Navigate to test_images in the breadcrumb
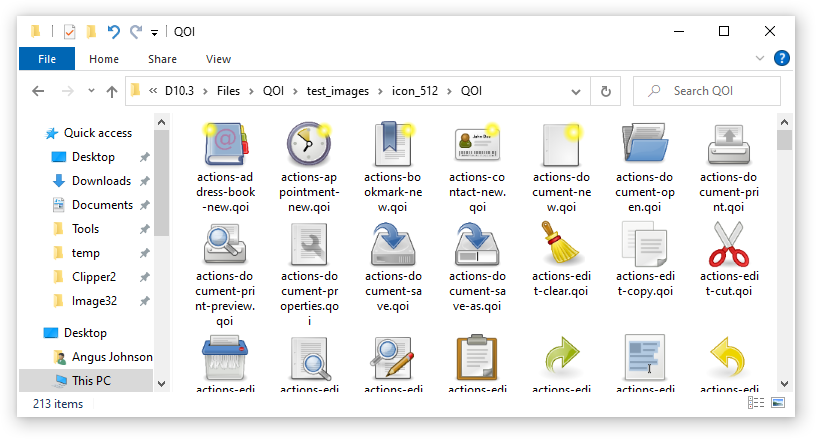 click(338, 91)
